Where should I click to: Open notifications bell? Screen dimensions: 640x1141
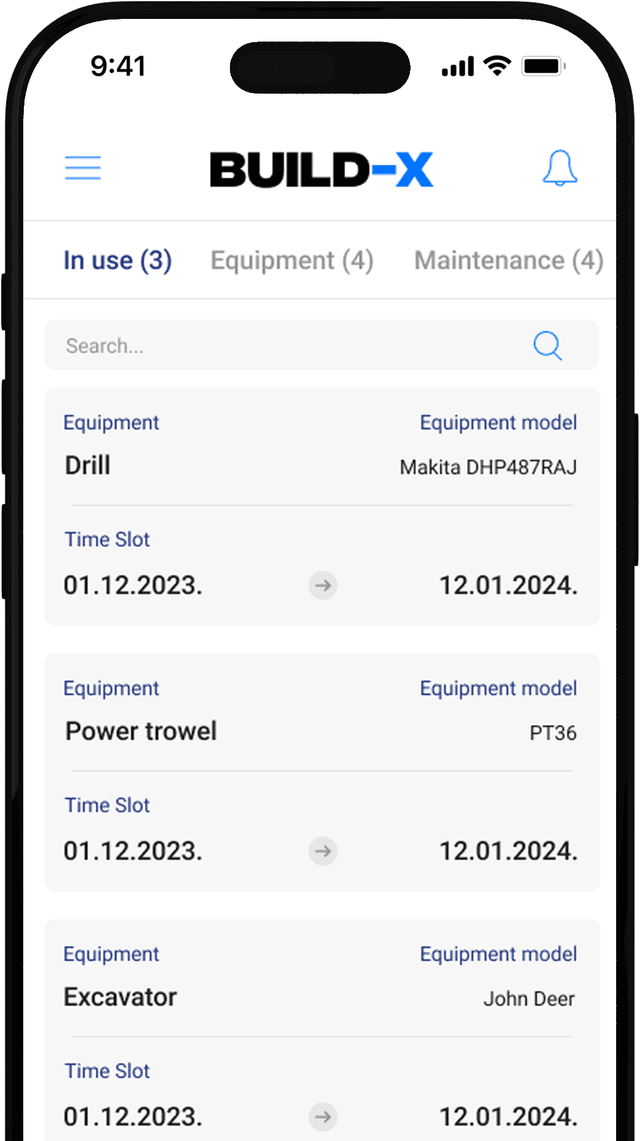(559, 169)
